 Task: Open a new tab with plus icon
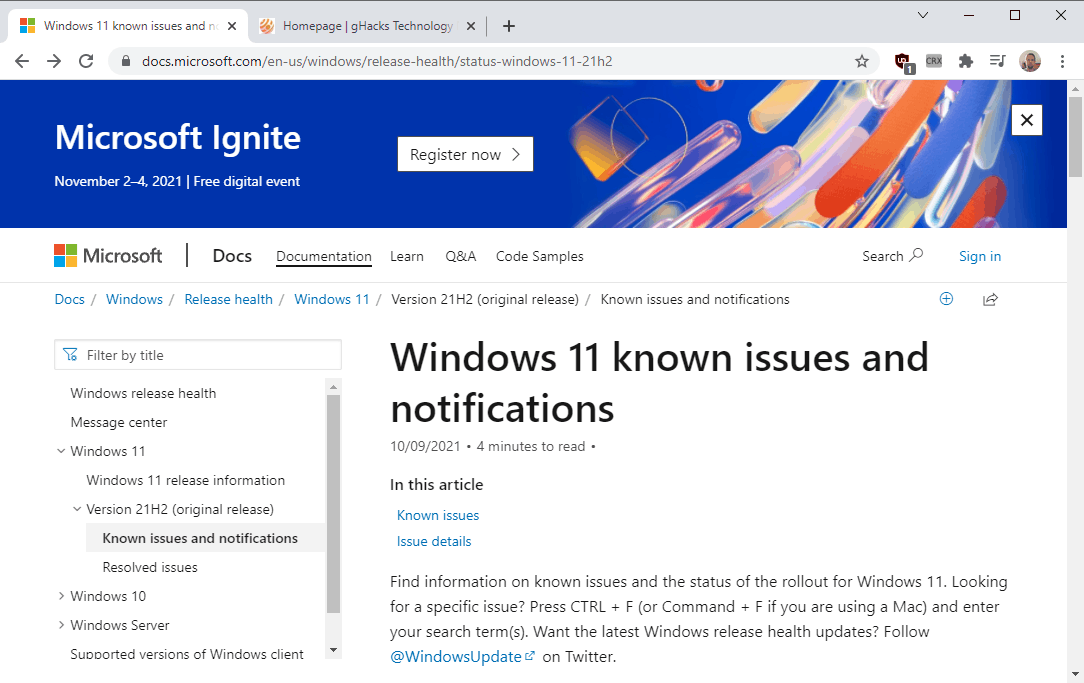pyautogui.click(x=509, y=26)
